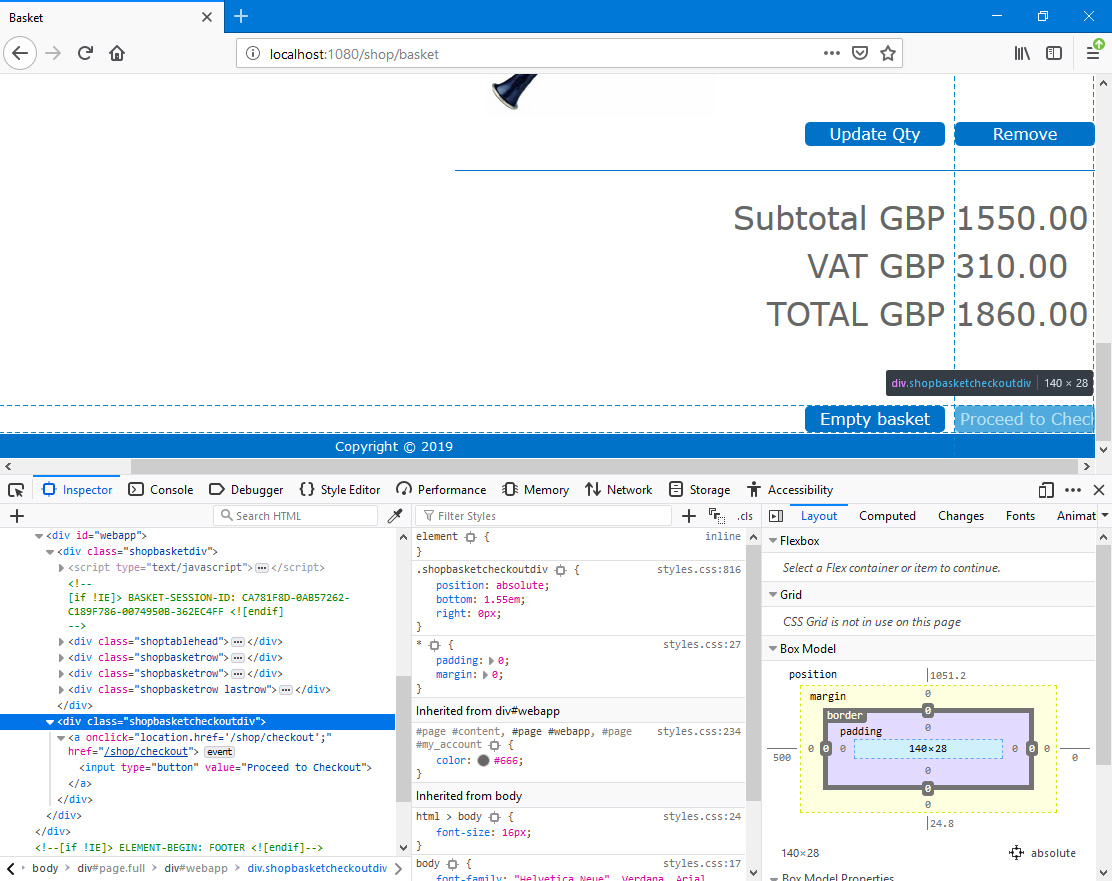Image resolution: width=1112 pixels, height=881 pixels.
Task: Highlight absolute position geometry editor
Action: [x=1016, y=853]
